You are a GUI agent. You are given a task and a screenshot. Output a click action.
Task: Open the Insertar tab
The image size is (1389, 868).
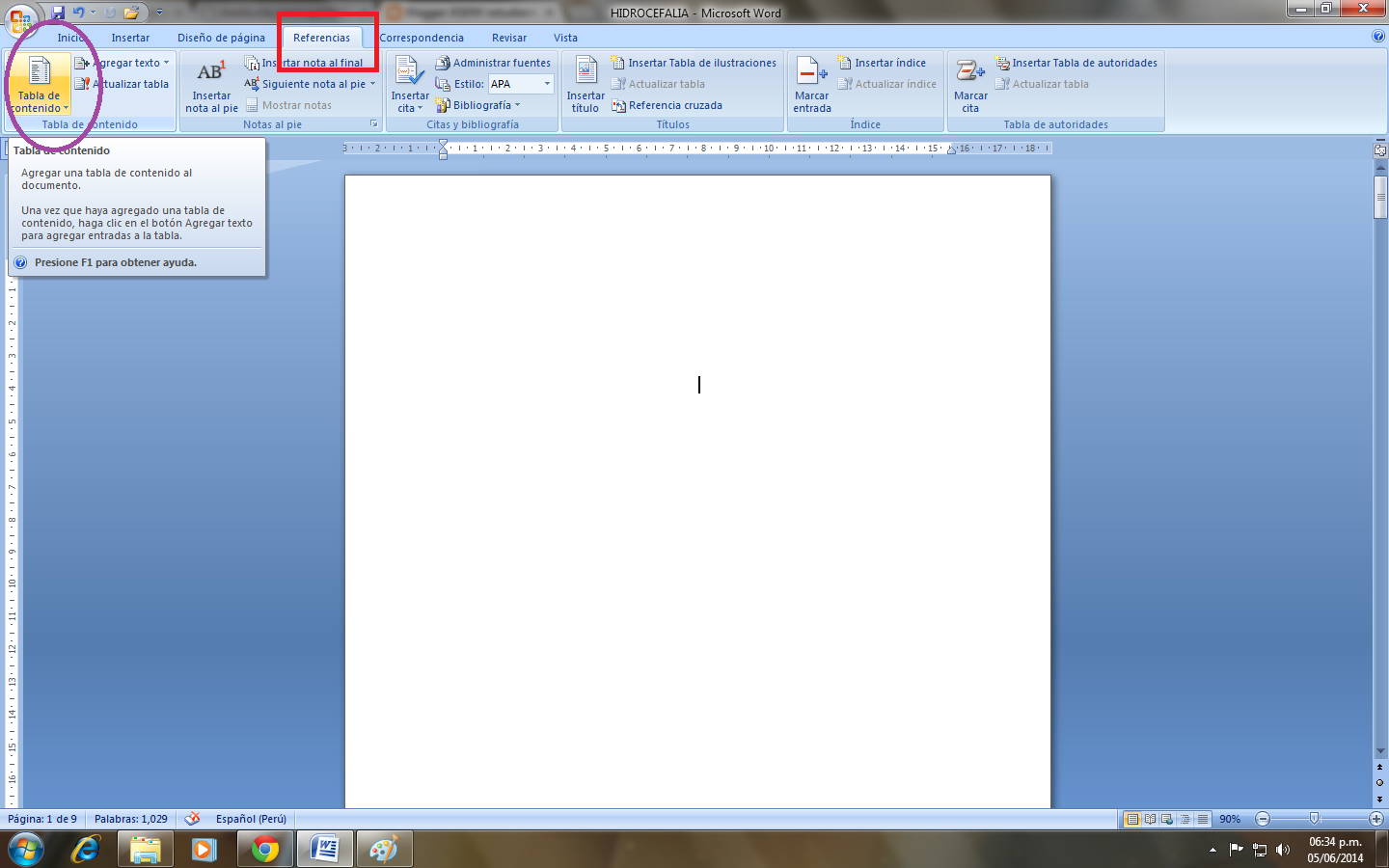click(x=130, y=38)
